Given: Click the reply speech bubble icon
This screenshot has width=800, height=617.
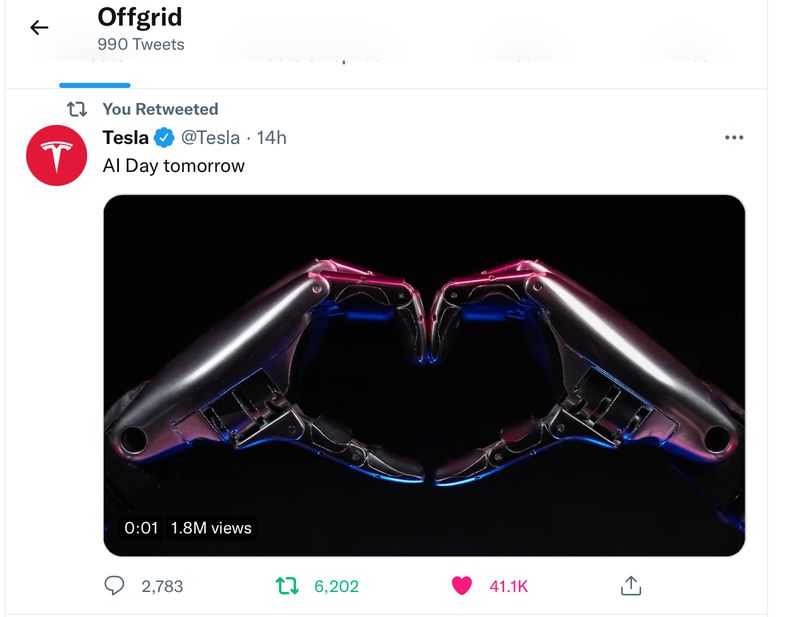Looking at the screenshot, I should click(x=115, y=586).
